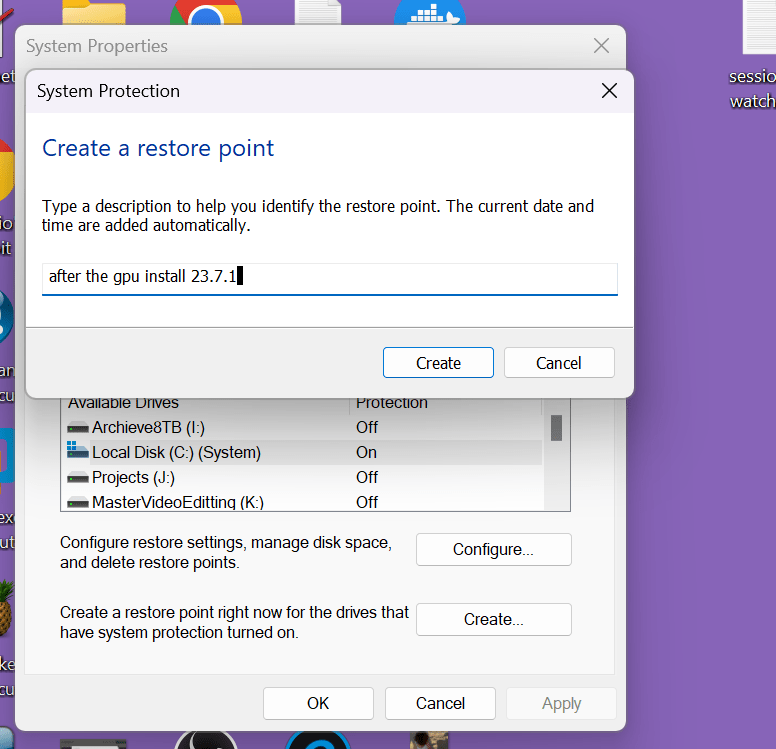
Task: Close the System Protection dialog
Action: [609, 91]
